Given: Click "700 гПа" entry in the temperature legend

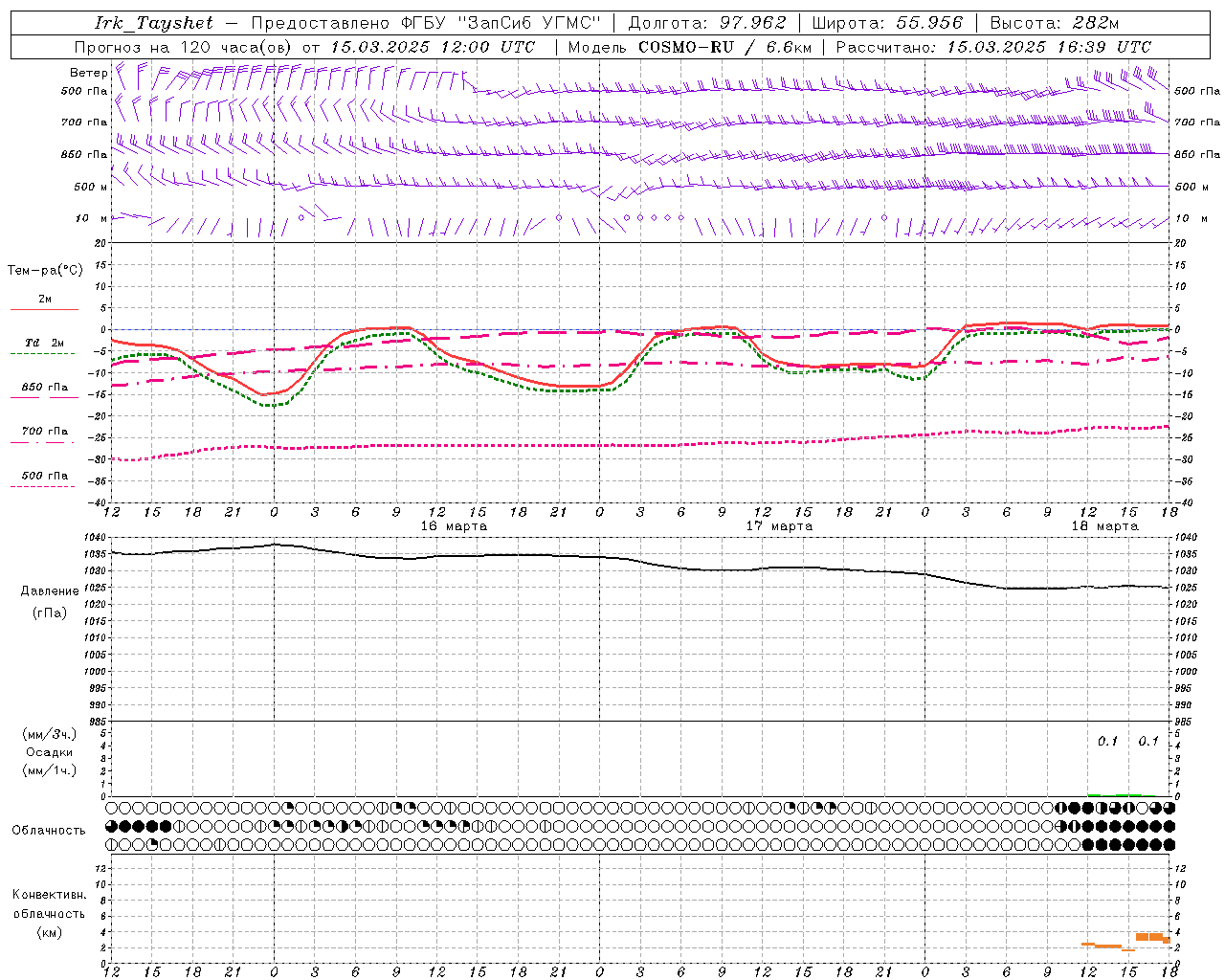Looking at the screenshot, I should point(44,432).
